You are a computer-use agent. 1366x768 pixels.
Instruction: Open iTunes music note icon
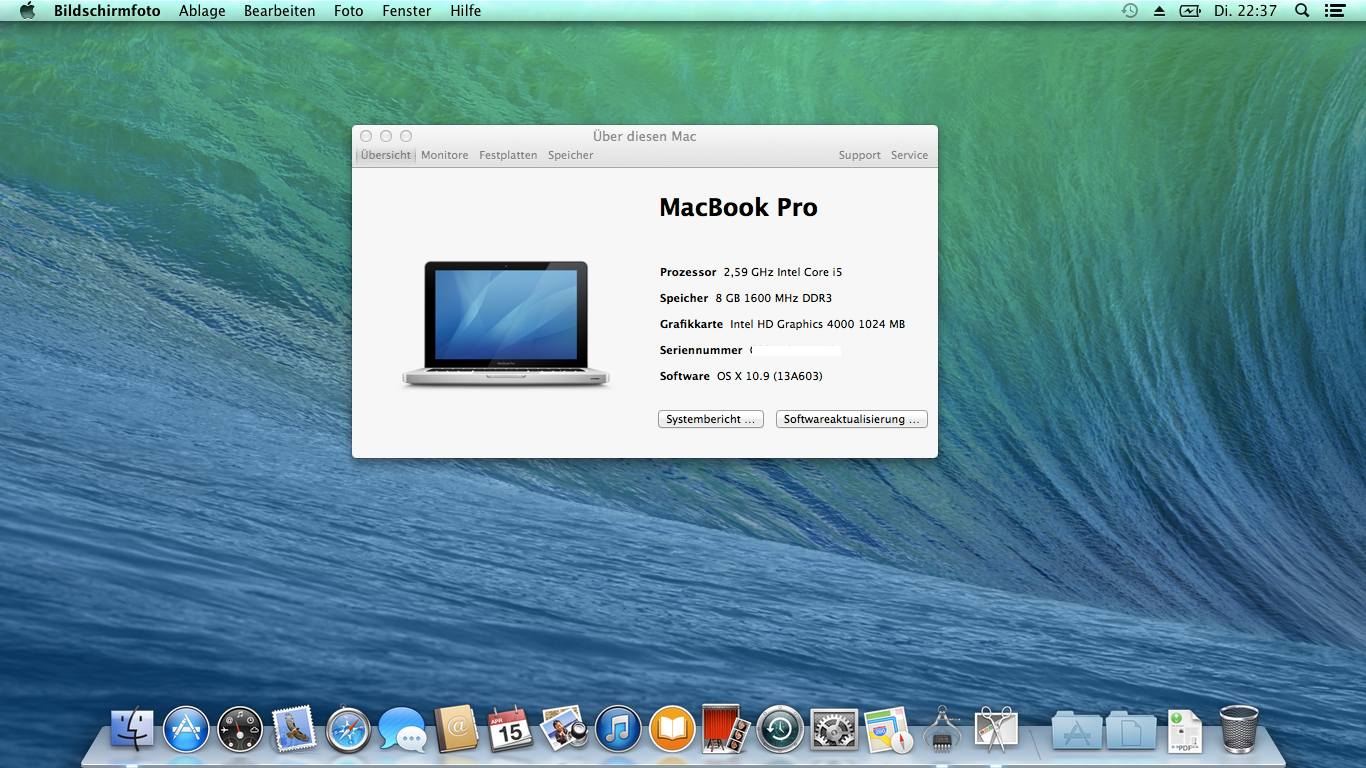[618, 729]
